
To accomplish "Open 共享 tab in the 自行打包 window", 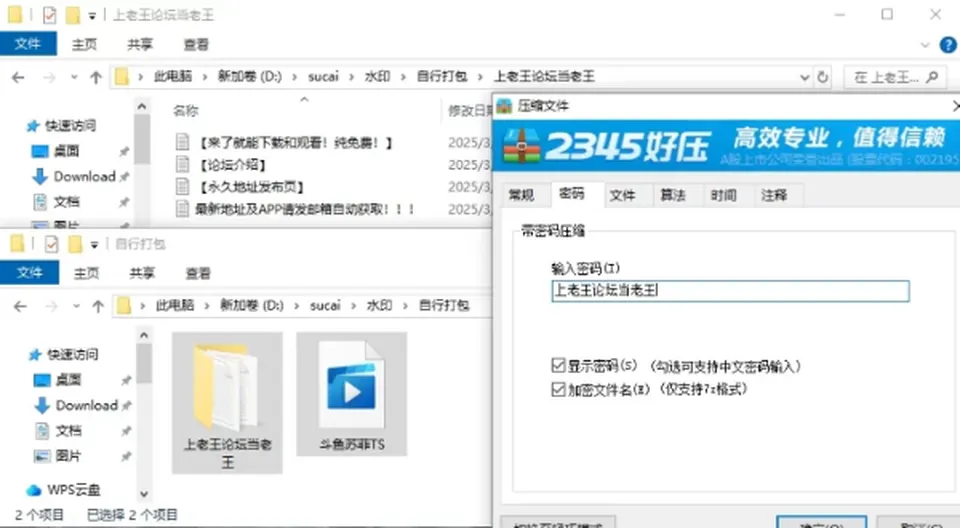I will 142,273.
